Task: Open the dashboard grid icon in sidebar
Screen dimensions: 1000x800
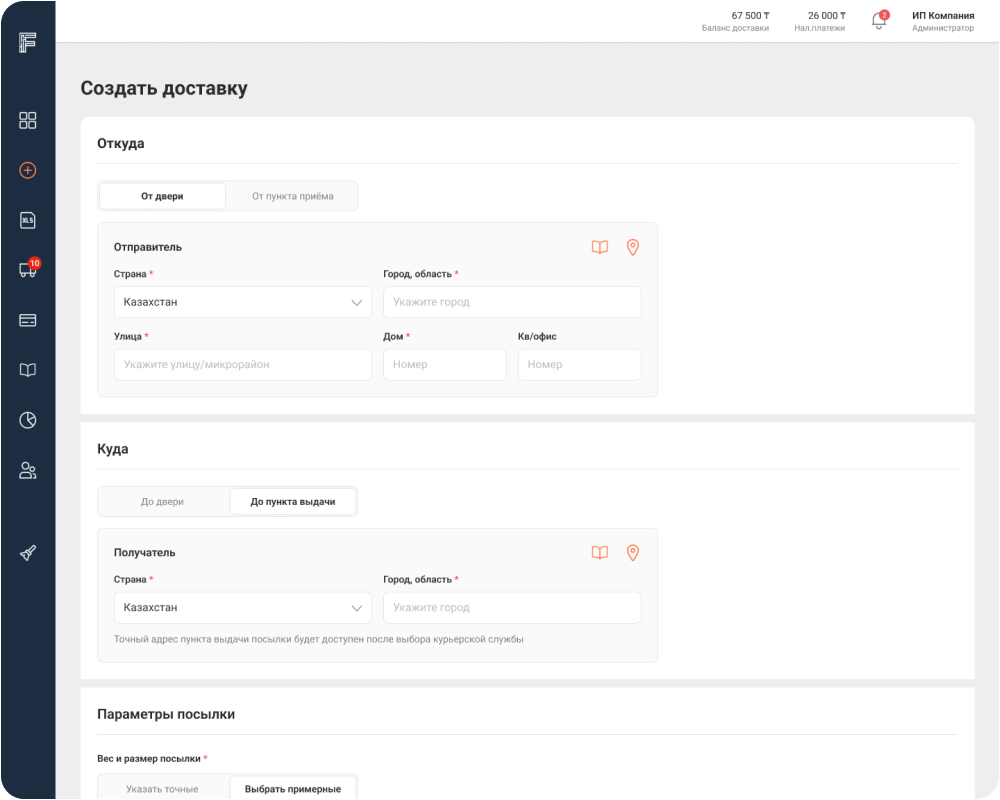Action: pyautogui.click(x=28, y=120)
